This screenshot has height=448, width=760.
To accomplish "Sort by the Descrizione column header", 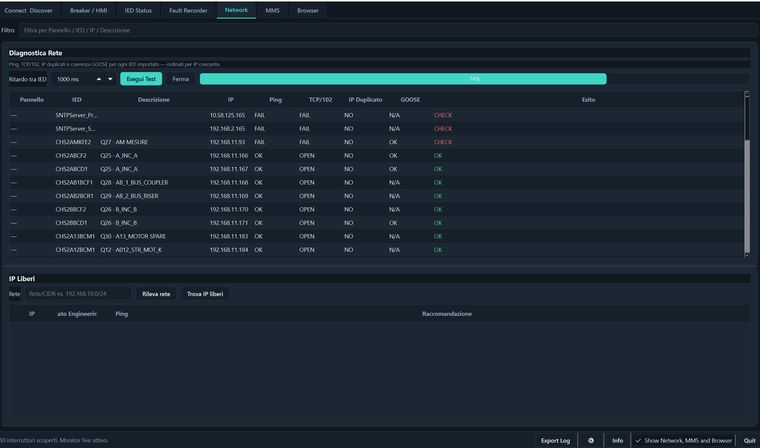I will pos(154,100).
